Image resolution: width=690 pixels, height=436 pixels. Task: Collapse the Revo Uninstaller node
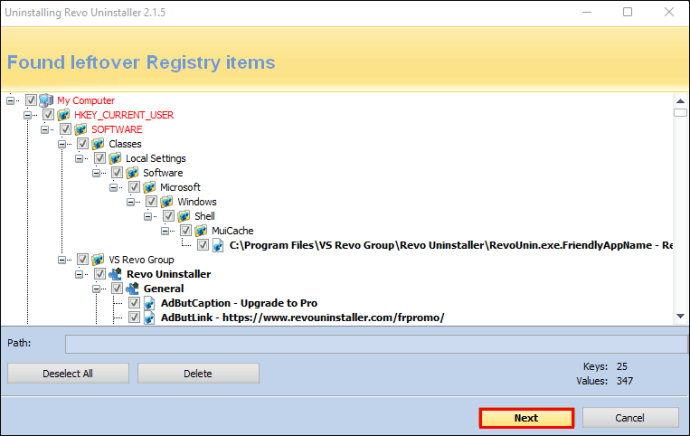click(x=79, y=275)
